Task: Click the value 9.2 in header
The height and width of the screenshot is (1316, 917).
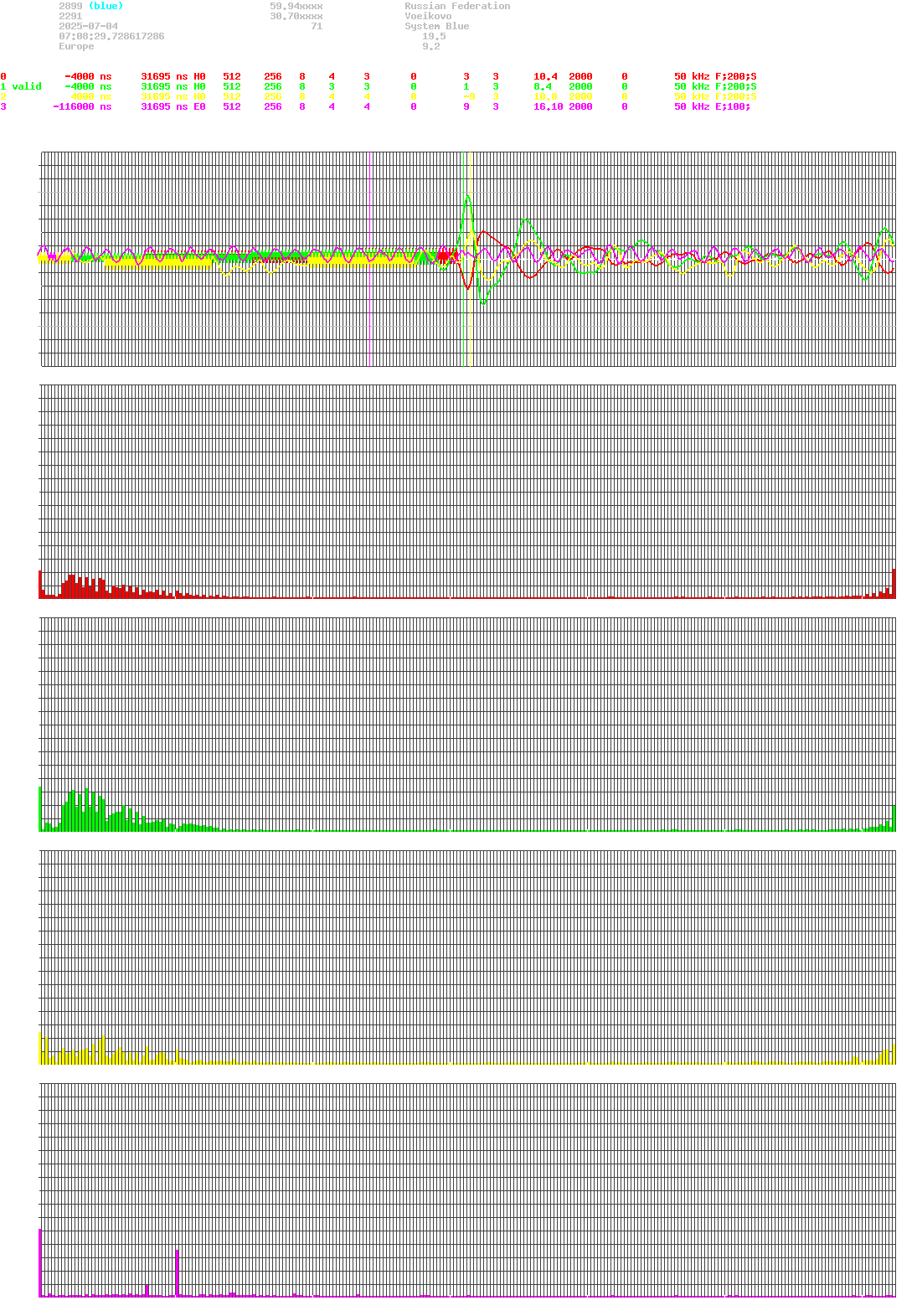Action: pos(431,46)
